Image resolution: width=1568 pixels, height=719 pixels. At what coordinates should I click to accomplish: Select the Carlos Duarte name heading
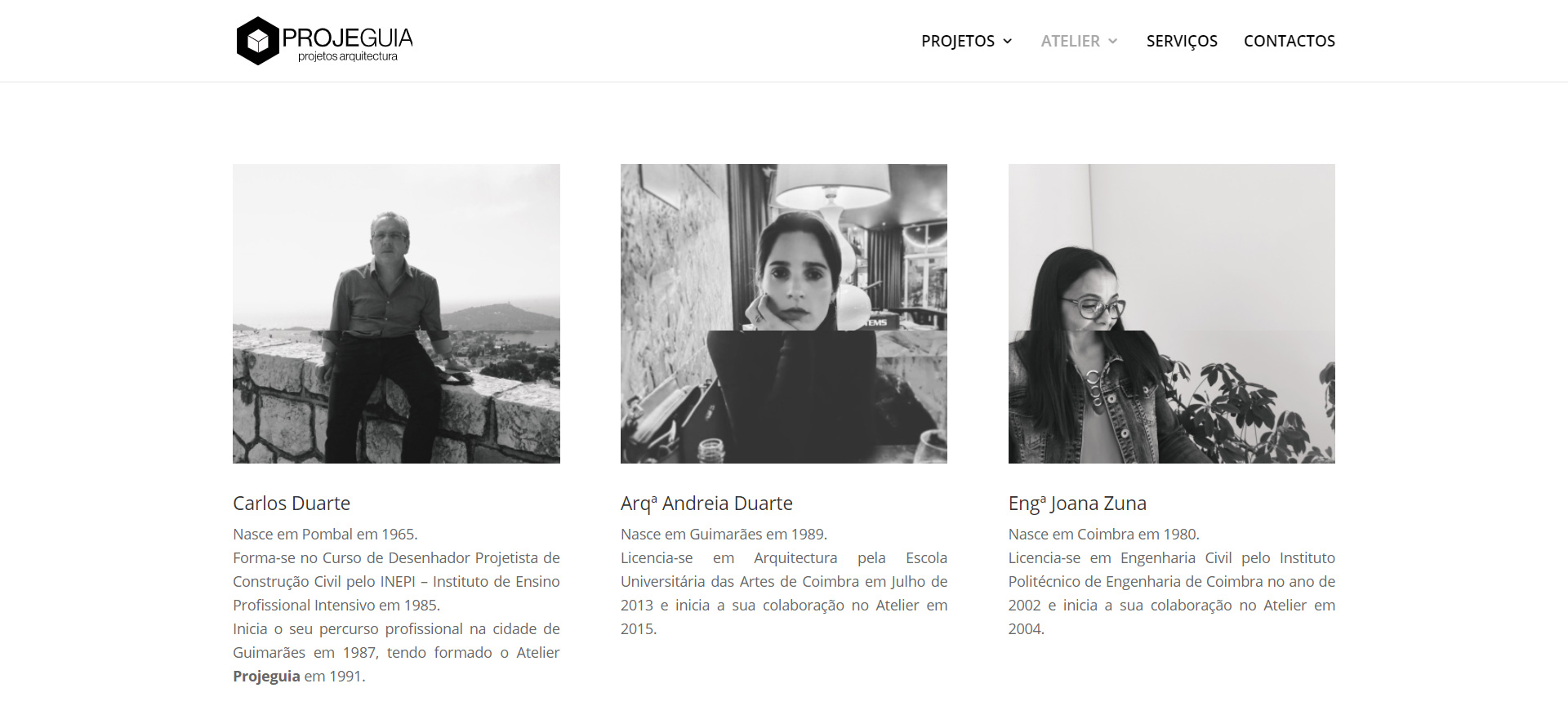click(x=292, y=504)
